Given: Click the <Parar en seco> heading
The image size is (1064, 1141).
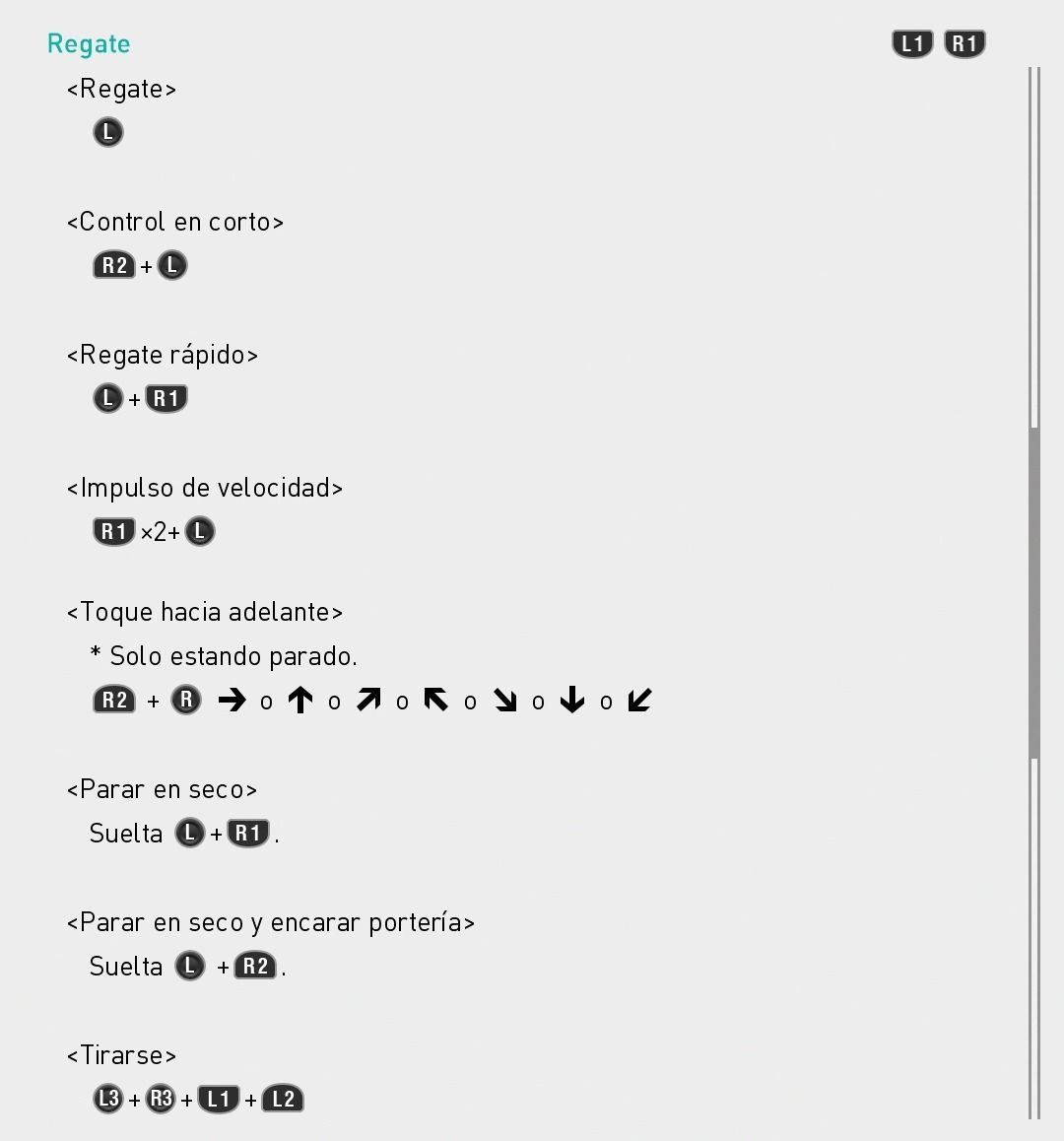Looking at the screenshot, I should (162, 789).
